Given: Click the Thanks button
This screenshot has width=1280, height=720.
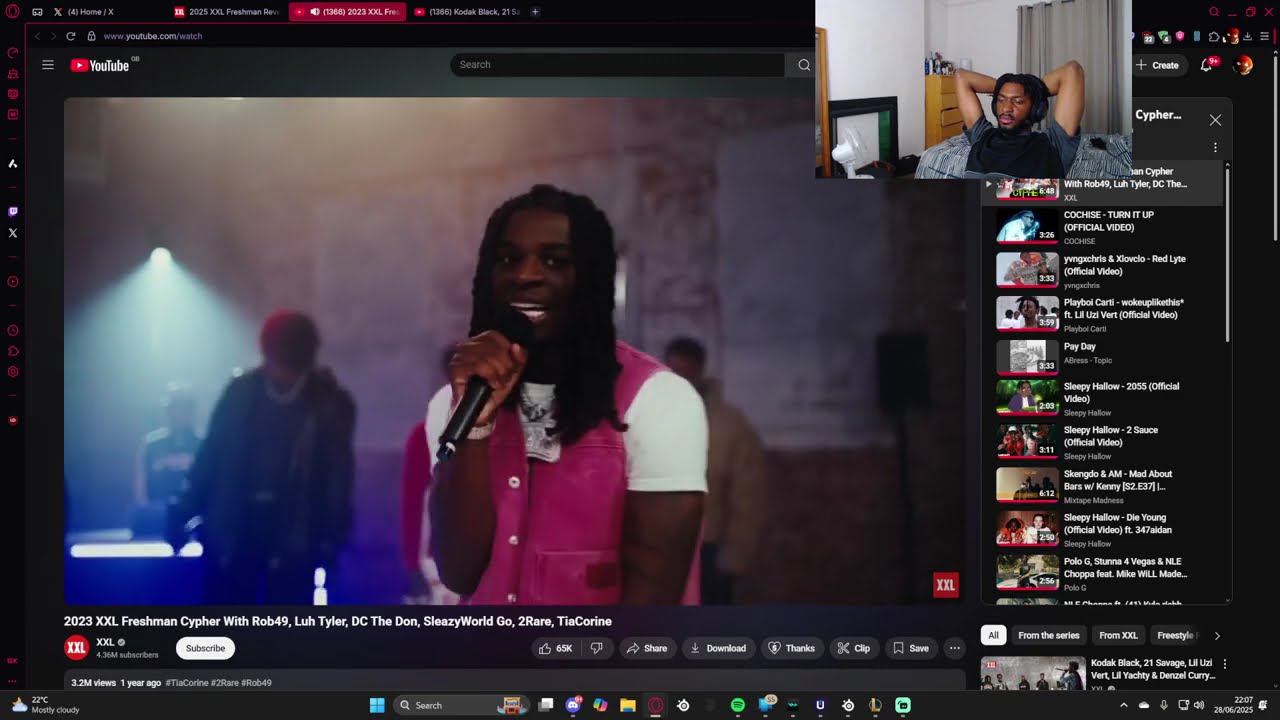Looking at the screenshot, I should click(791, 648).
